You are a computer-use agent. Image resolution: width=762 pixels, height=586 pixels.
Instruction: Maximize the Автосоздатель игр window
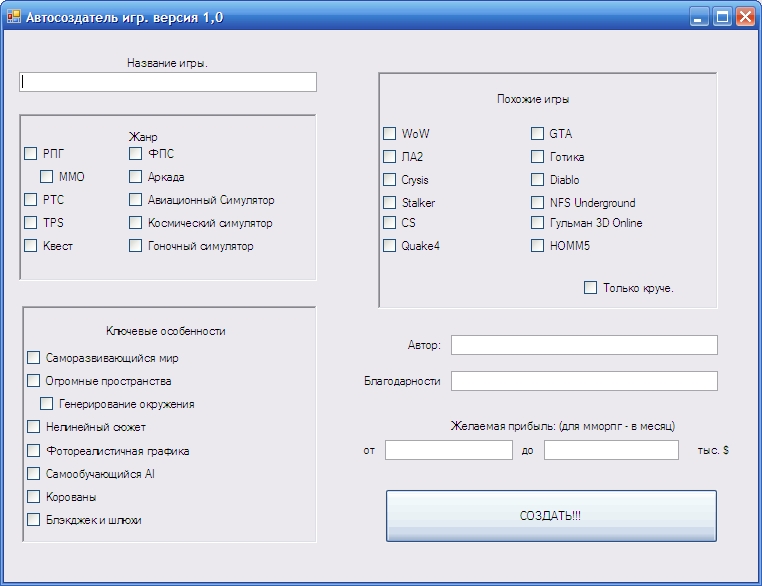(722, 16)
